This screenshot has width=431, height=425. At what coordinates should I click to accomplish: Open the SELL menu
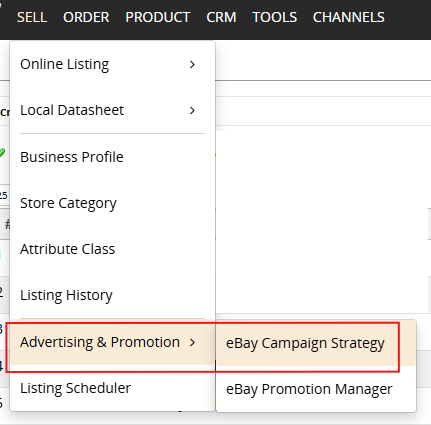(x=32, y=17)
